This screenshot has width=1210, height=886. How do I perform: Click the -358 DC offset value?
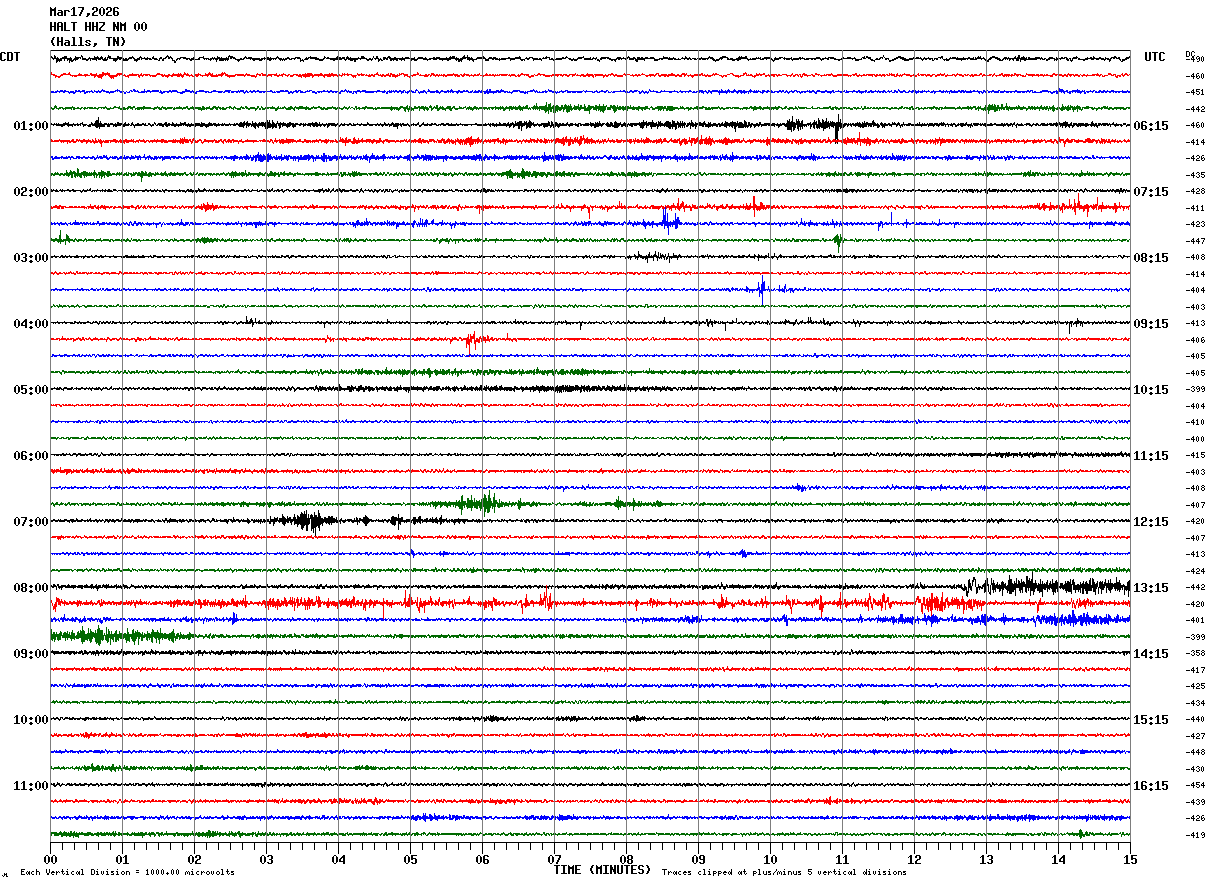(x=1195, y=653)
